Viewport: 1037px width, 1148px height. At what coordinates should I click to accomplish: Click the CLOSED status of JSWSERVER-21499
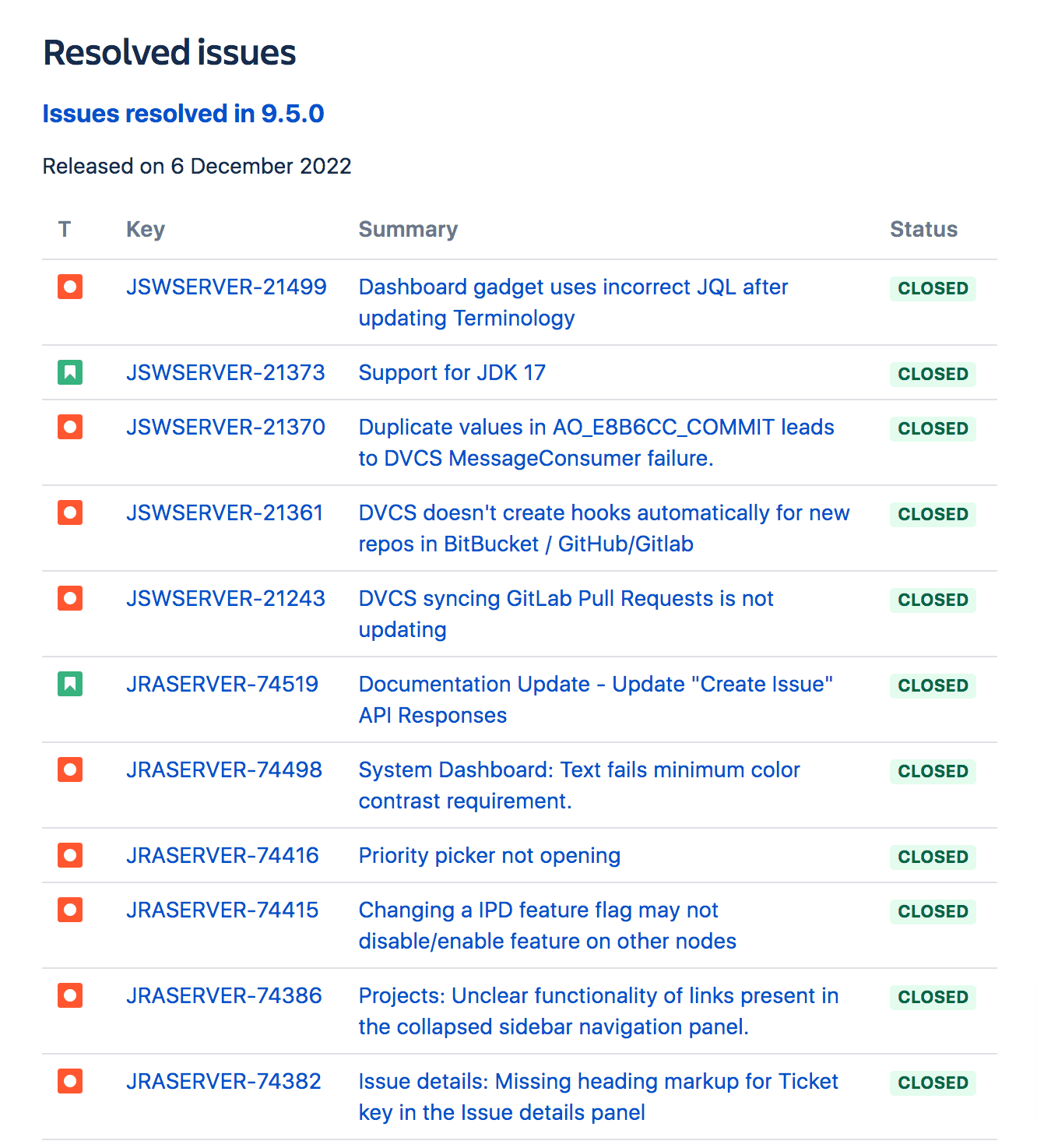click(933, 289)
